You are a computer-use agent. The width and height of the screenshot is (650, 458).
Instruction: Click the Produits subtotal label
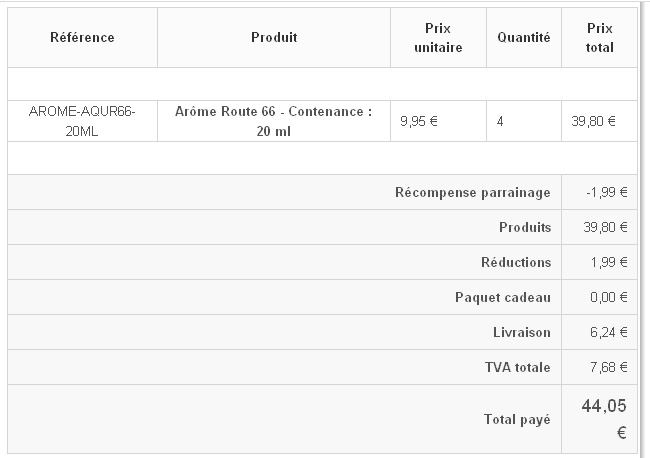coord(525,227)
